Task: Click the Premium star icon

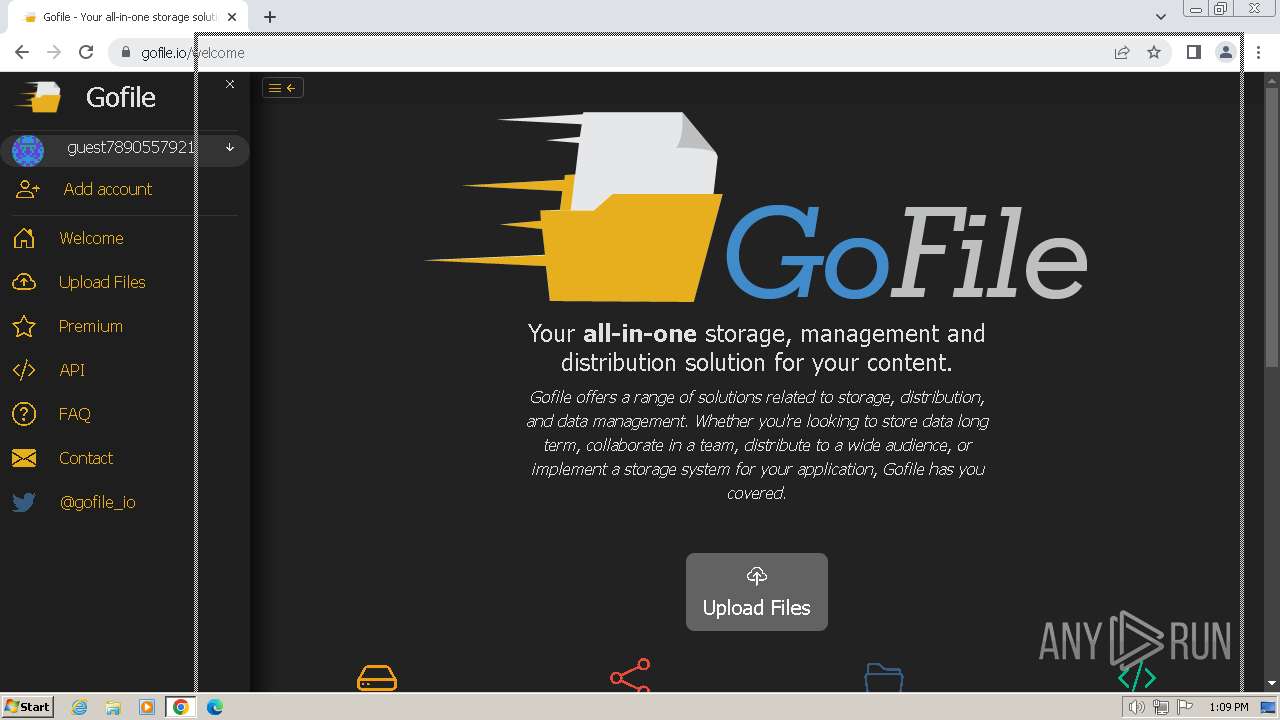Action: (24, 326)
